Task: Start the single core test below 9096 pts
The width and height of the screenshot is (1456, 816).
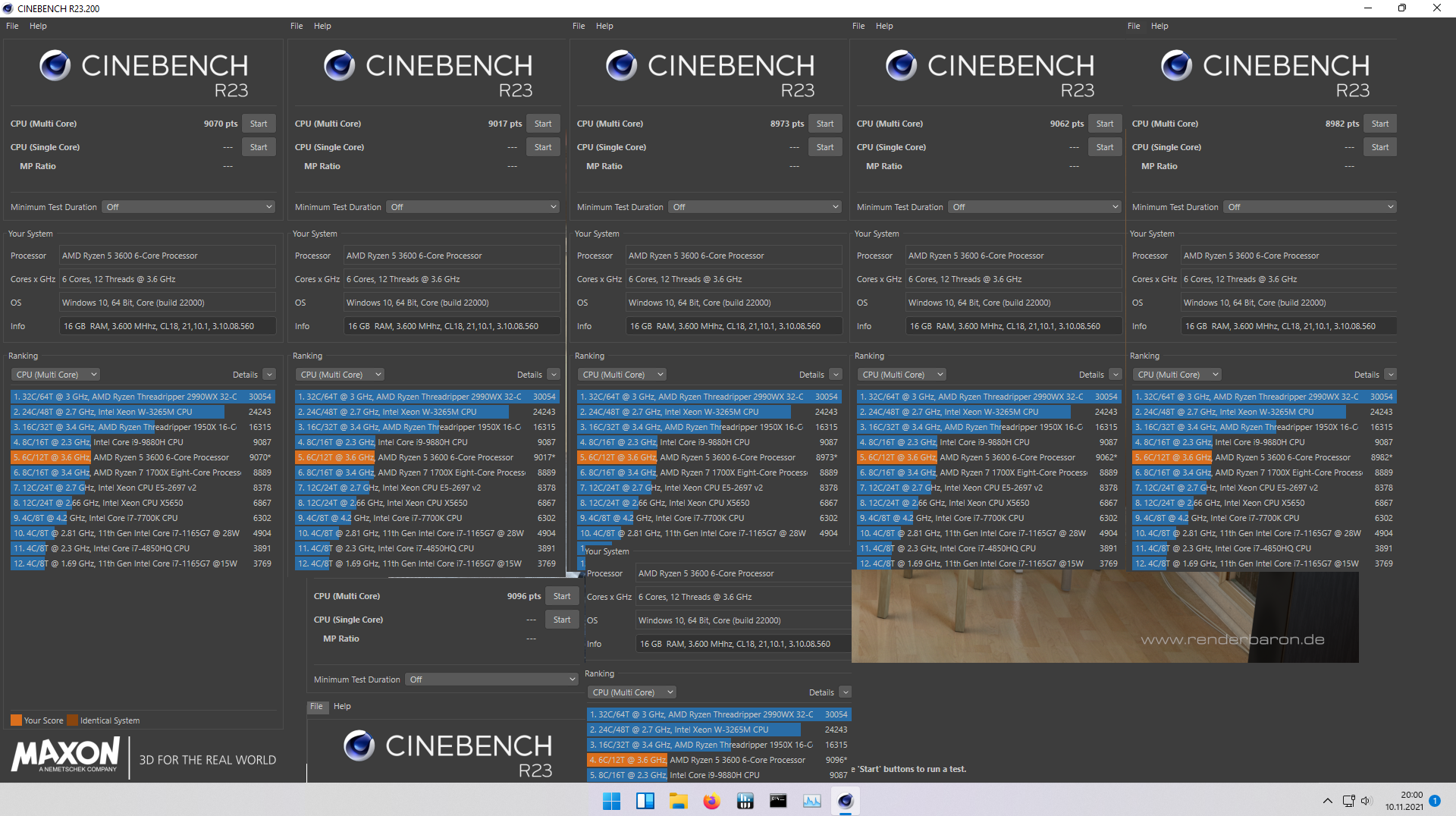Action: coord(562,620)
